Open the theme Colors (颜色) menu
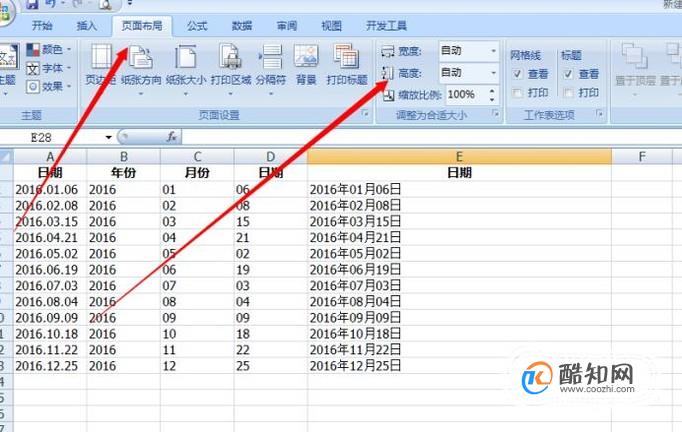This screenshot has width=682, height=432. (48, 49)
